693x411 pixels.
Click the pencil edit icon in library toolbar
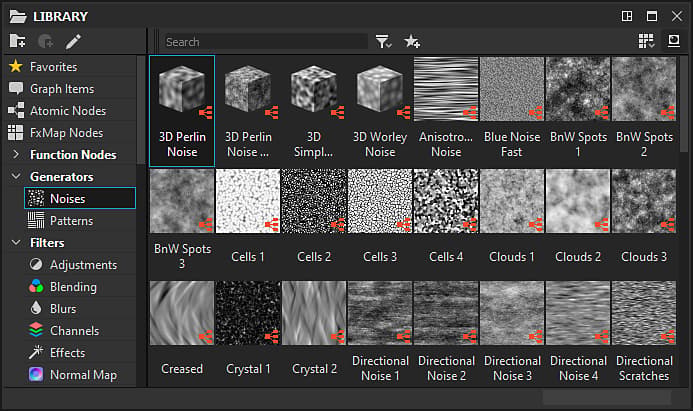click(73, 42)
